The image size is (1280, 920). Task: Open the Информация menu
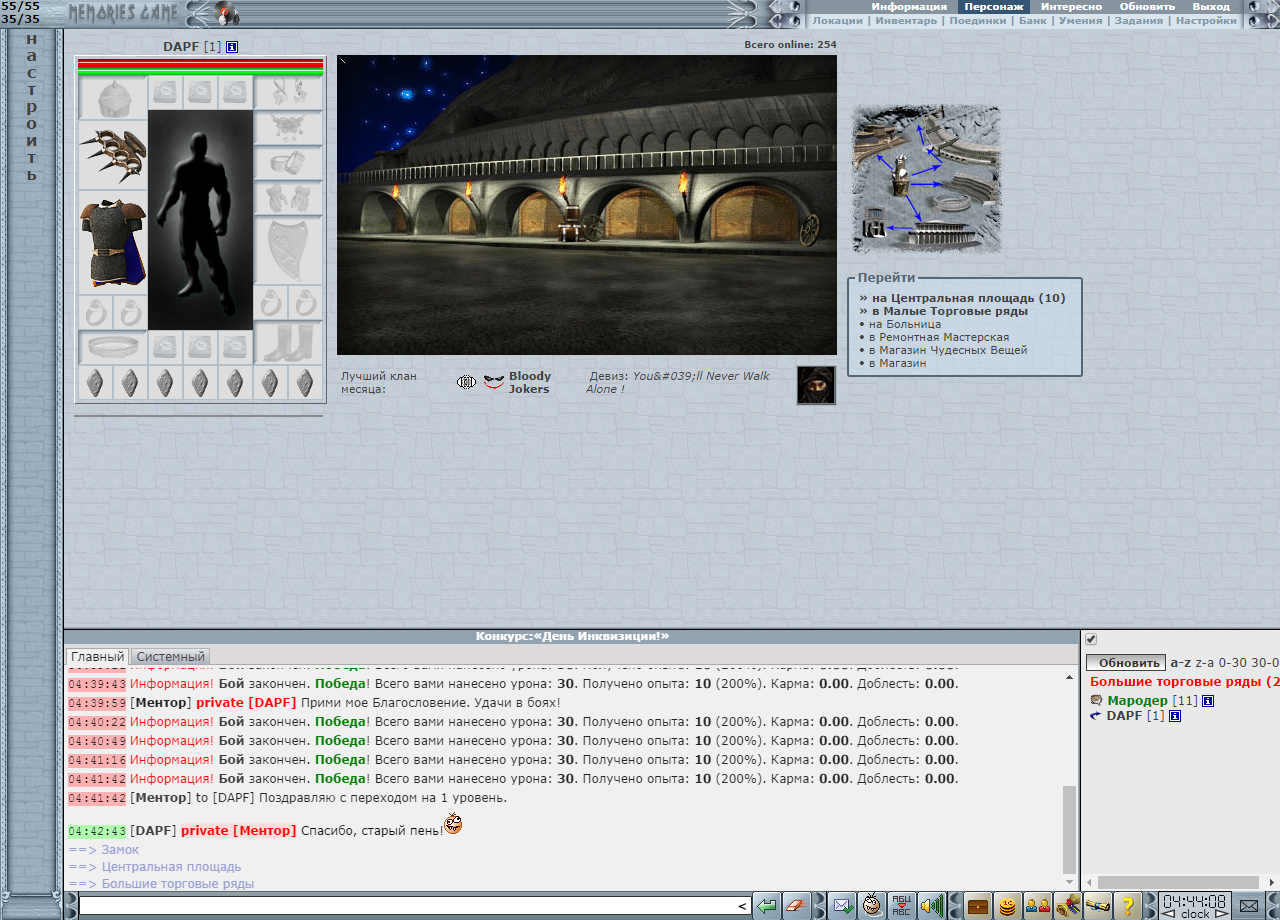pyautogui.click(x=908, y=6)
